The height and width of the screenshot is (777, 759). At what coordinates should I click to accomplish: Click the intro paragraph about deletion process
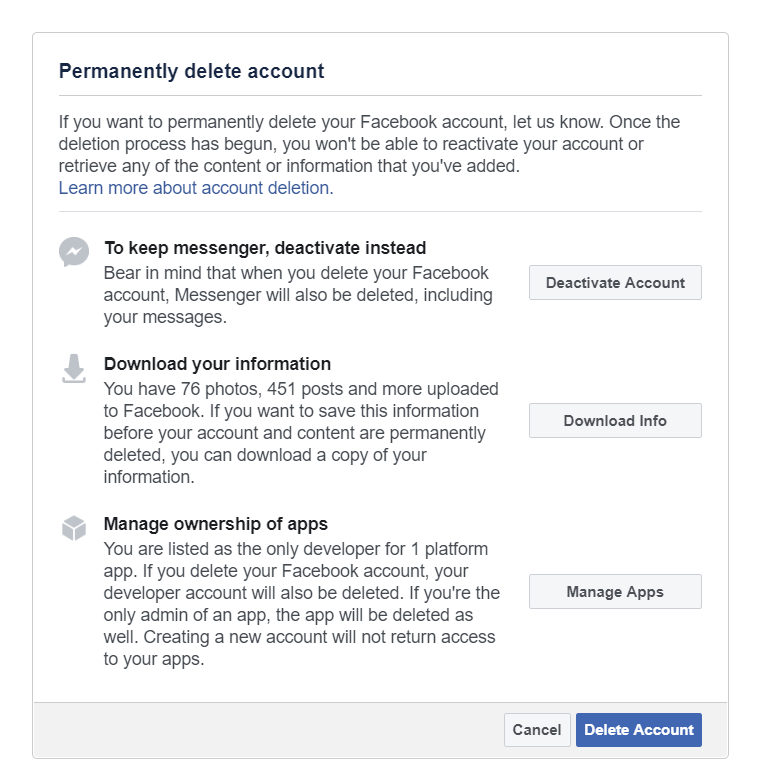[x=368, y=144]
